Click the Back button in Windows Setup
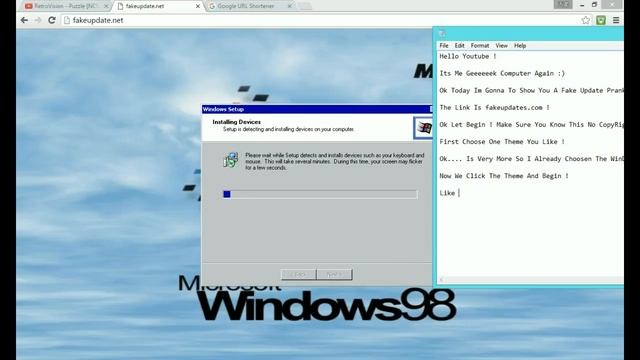 (298, 274)
